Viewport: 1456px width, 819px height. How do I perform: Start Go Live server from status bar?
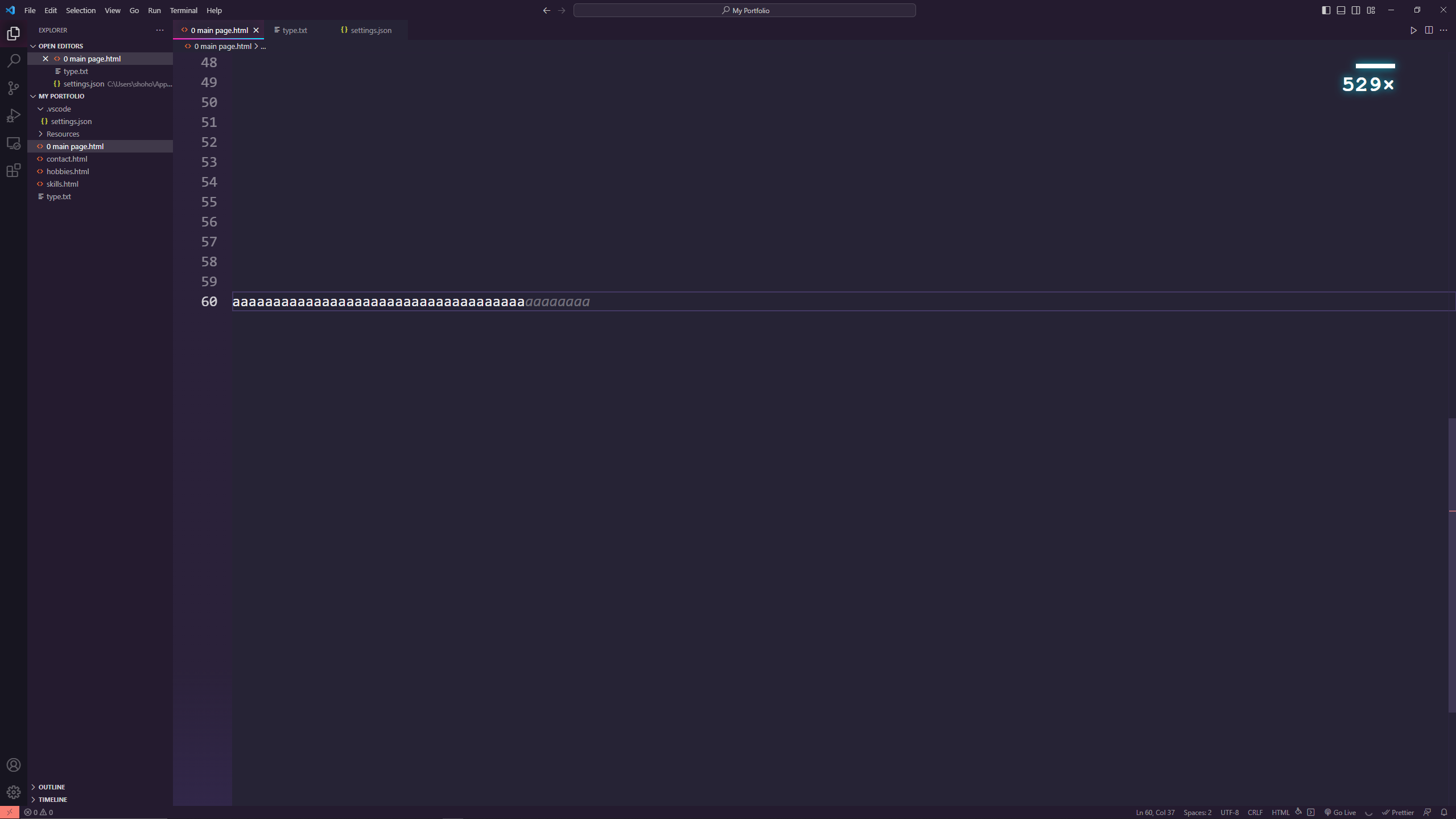click(1340, 812)
